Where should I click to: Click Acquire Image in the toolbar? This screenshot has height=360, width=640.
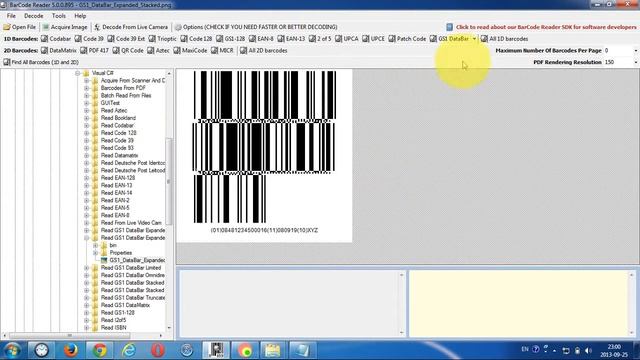pos(65,27)
